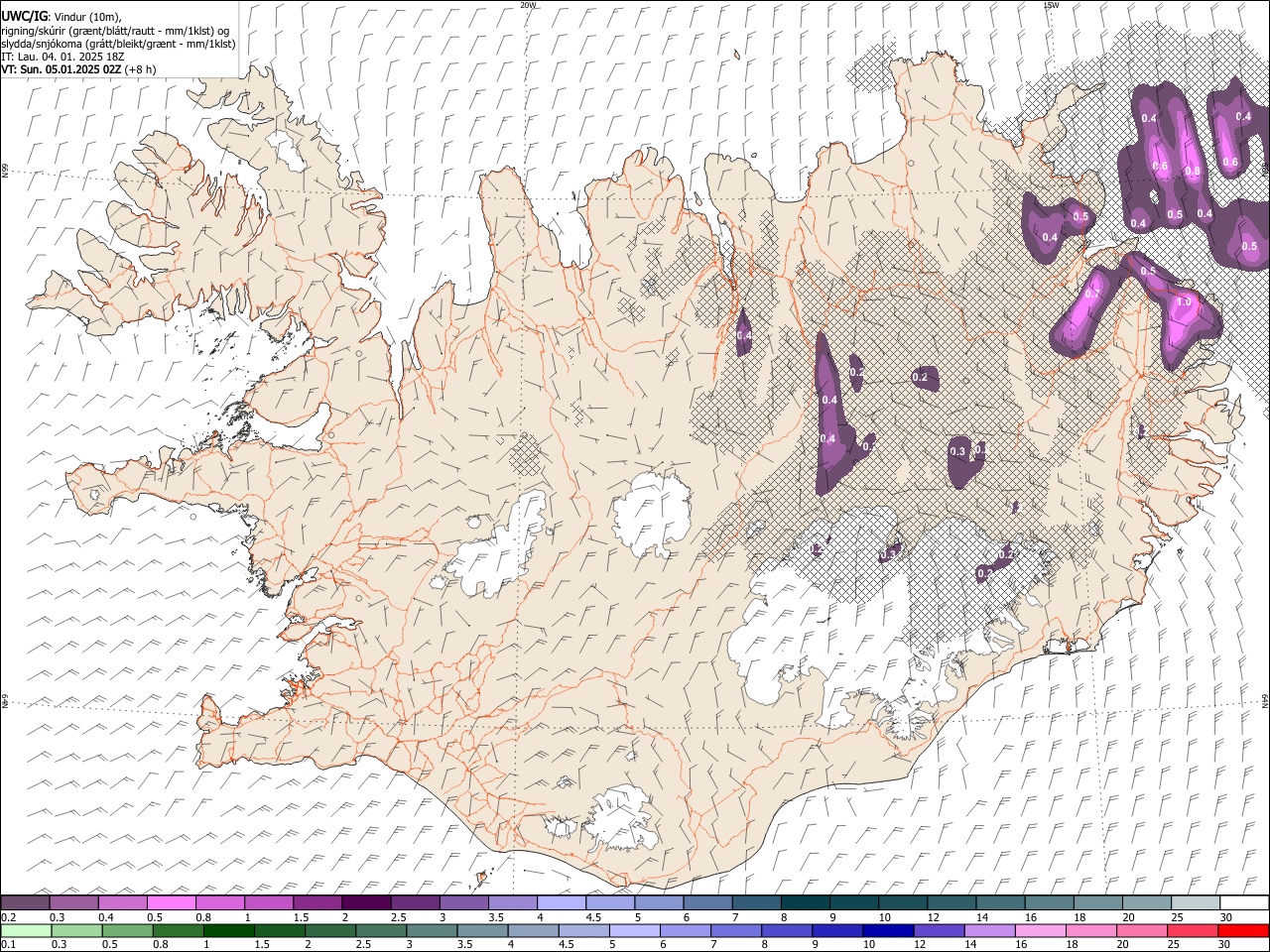Click the lower legend swatch labeled 7
Screen dimensions: 1270x952
[736, 930]
